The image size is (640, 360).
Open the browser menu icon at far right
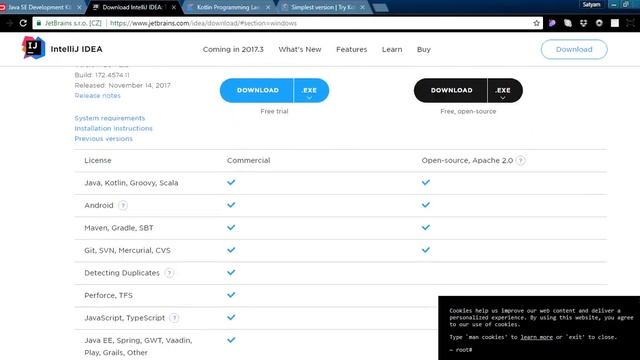631,23
